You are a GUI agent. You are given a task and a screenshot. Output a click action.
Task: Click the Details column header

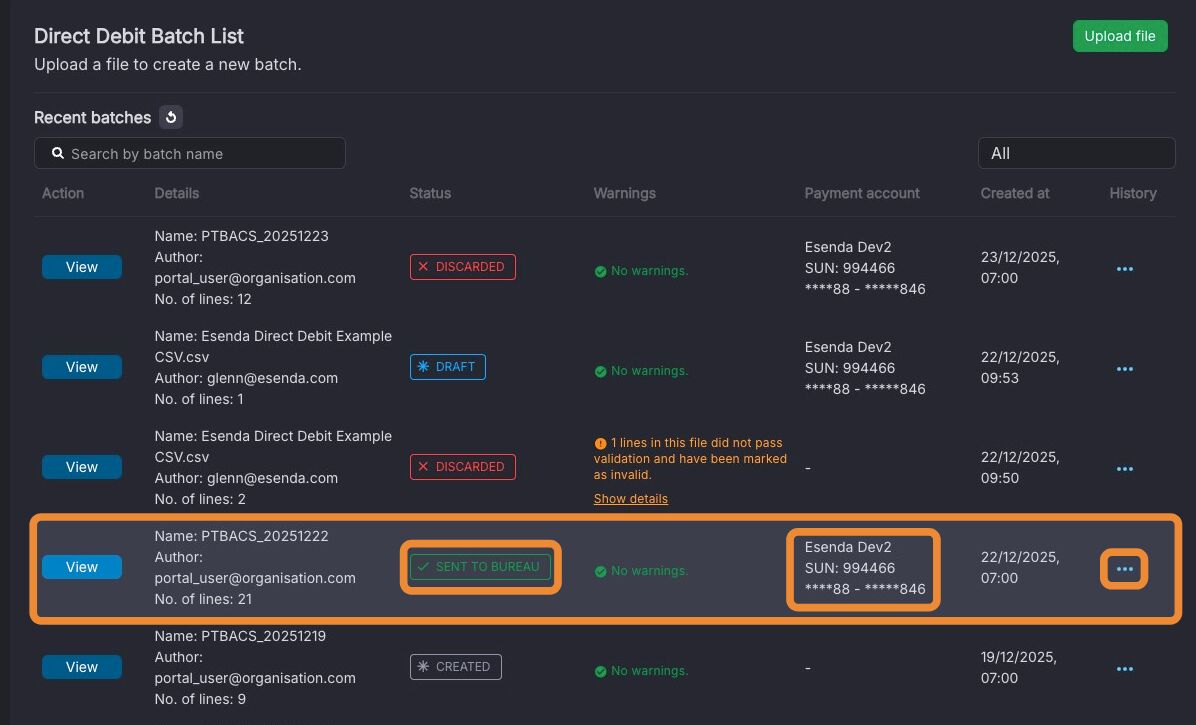(176, 193)
